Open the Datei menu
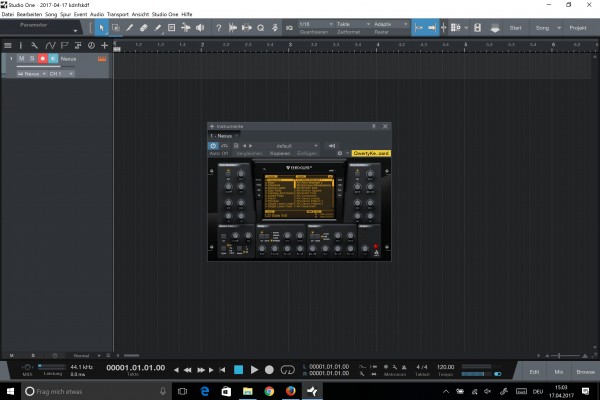The image size is (600, 400). pyautogui.click(x=8, y=14)
